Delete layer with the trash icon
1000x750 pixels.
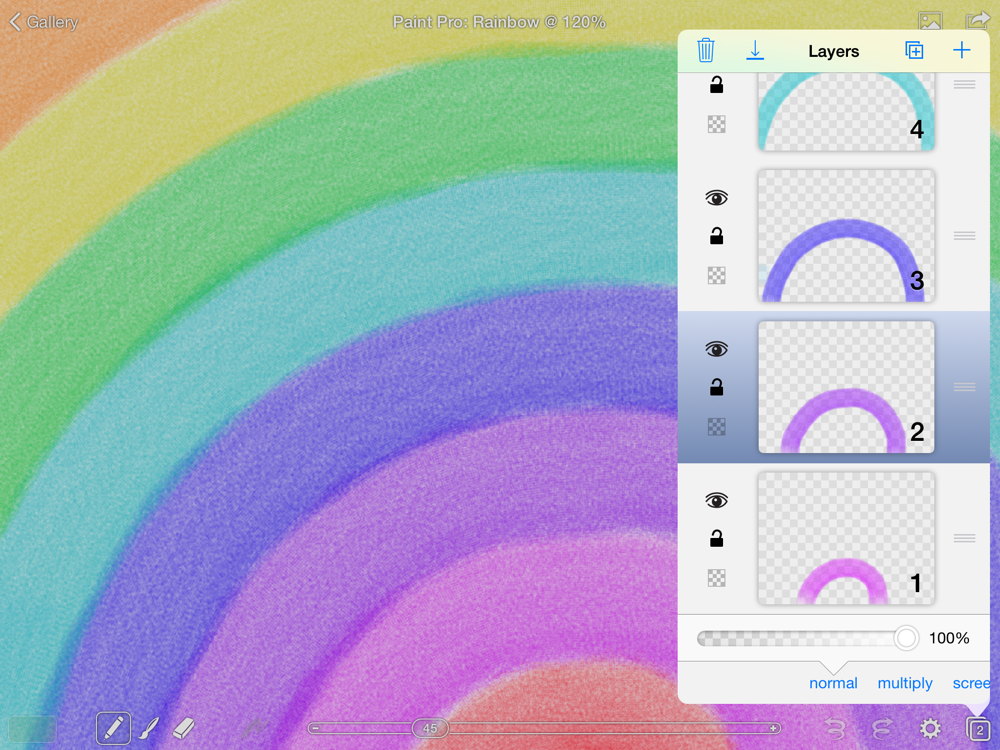pyautogui.click(x=705, y=50)
